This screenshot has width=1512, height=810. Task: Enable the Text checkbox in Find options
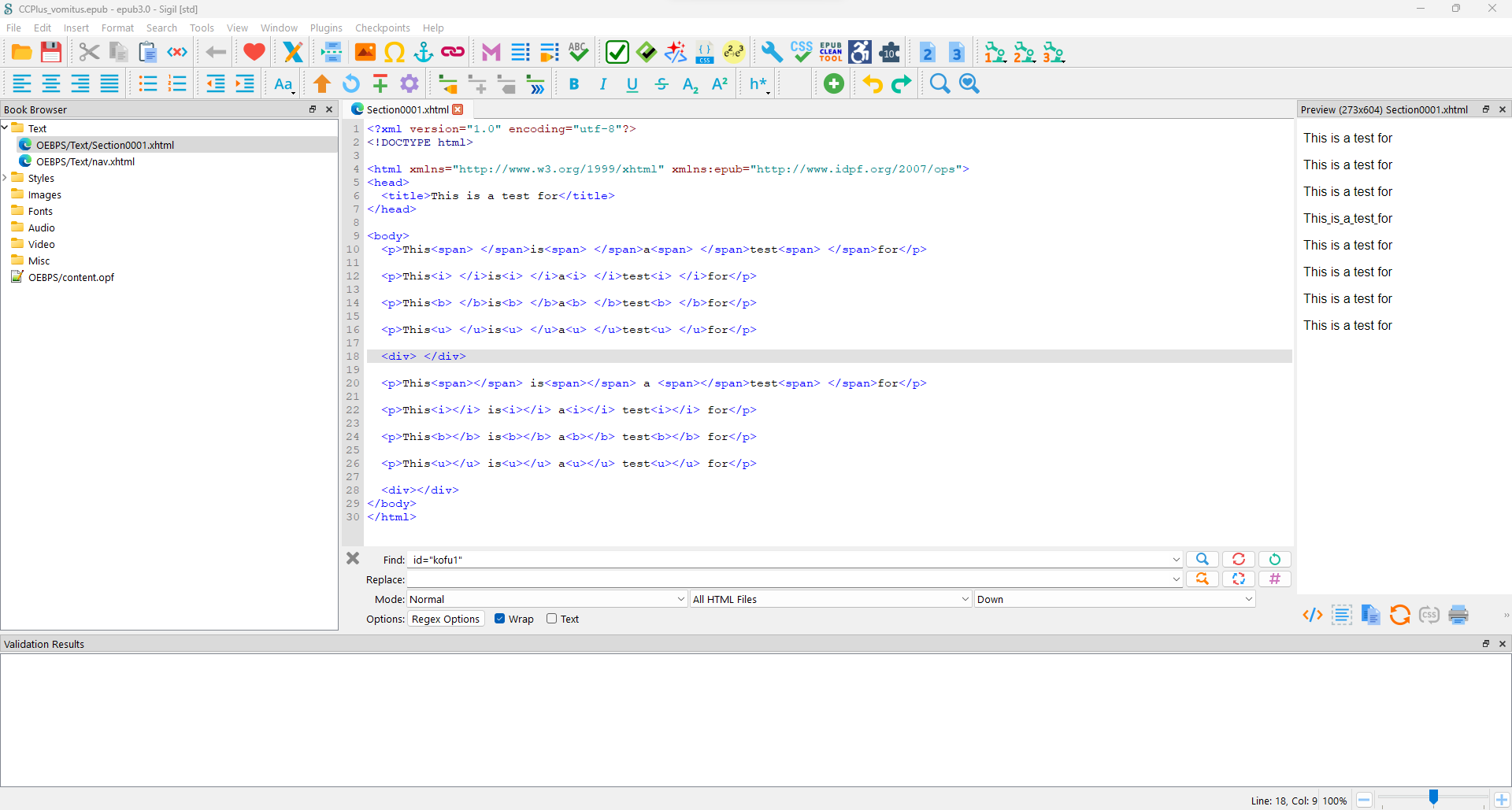click(551, 619)
